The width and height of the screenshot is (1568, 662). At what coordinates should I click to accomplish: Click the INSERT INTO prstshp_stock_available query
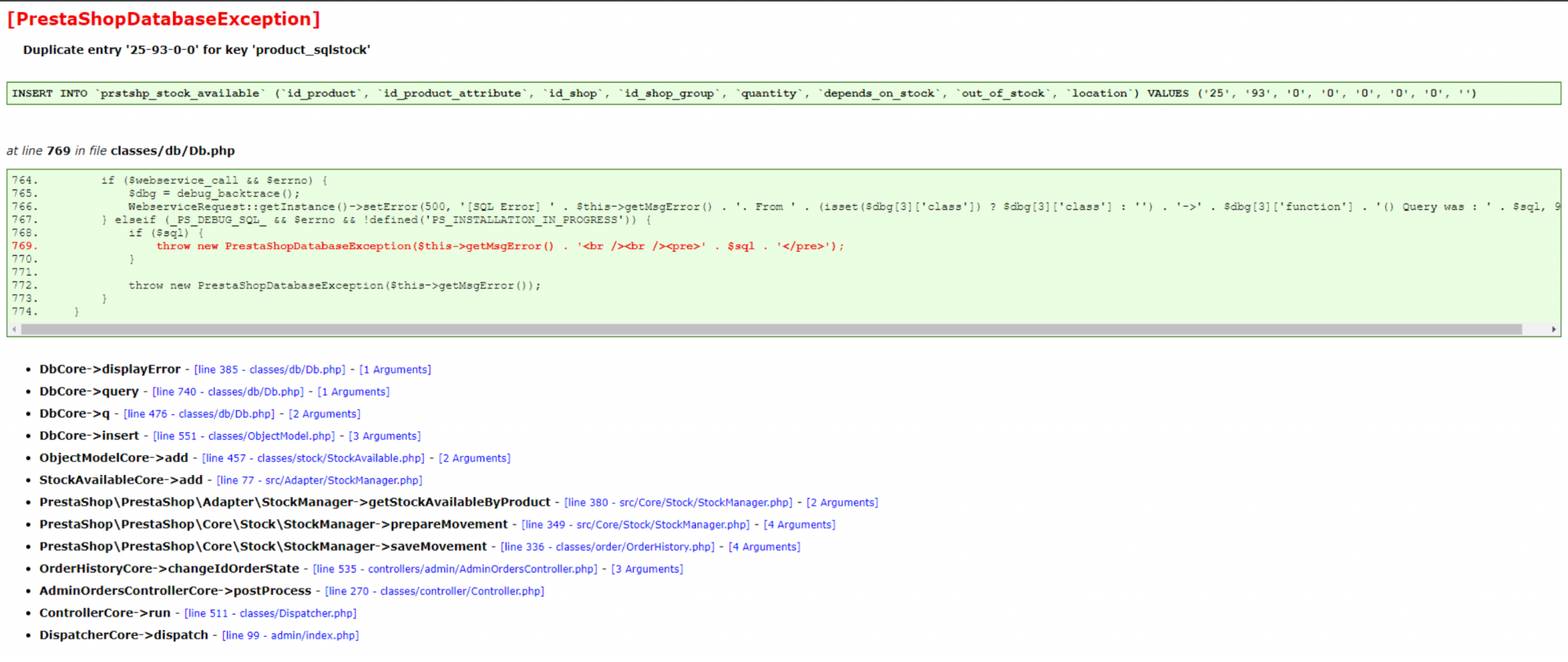coord(744,93)
